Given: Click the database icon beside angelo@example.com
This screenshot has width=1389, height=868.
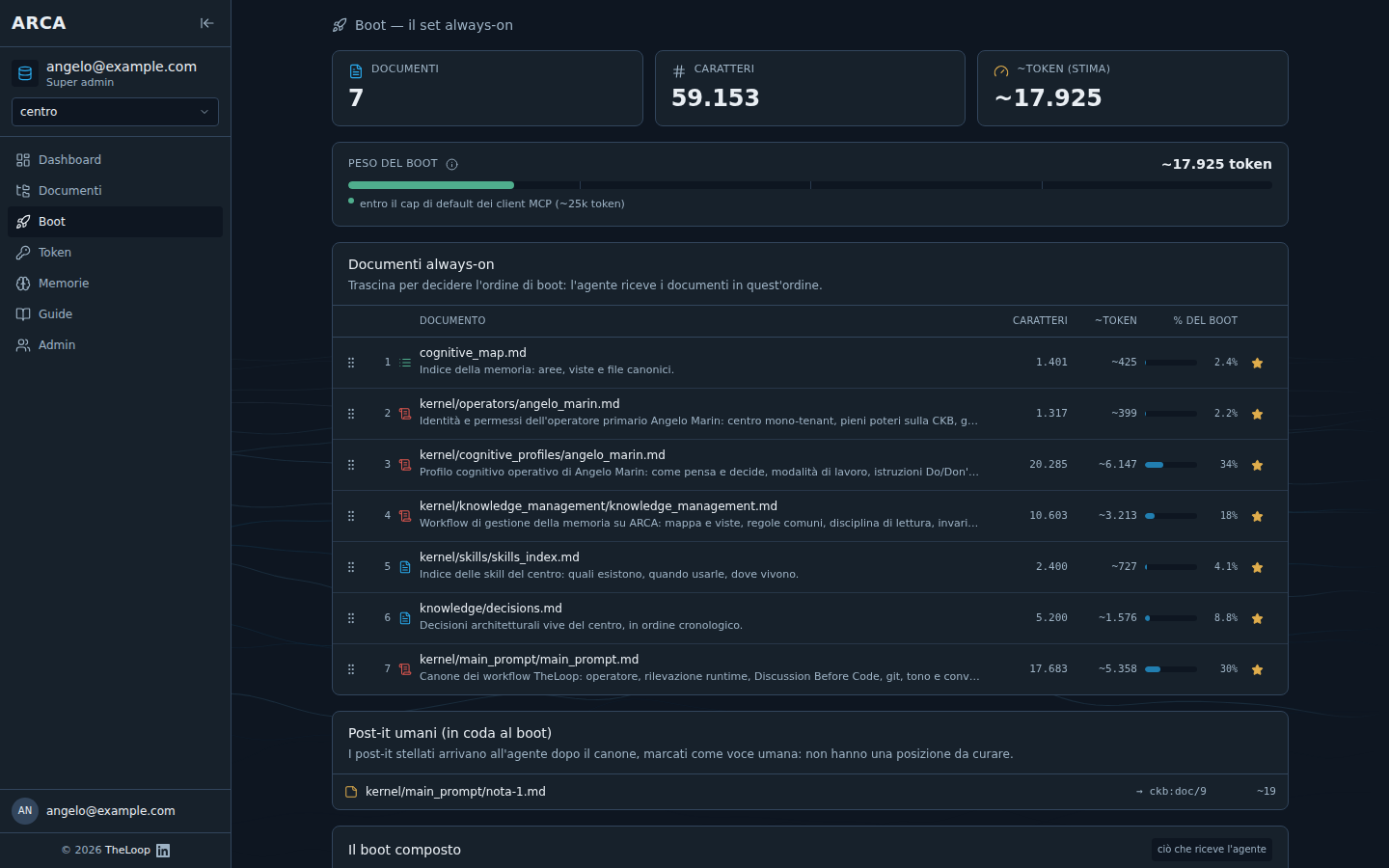Looking at the screenshot, I should coord(25,73).
